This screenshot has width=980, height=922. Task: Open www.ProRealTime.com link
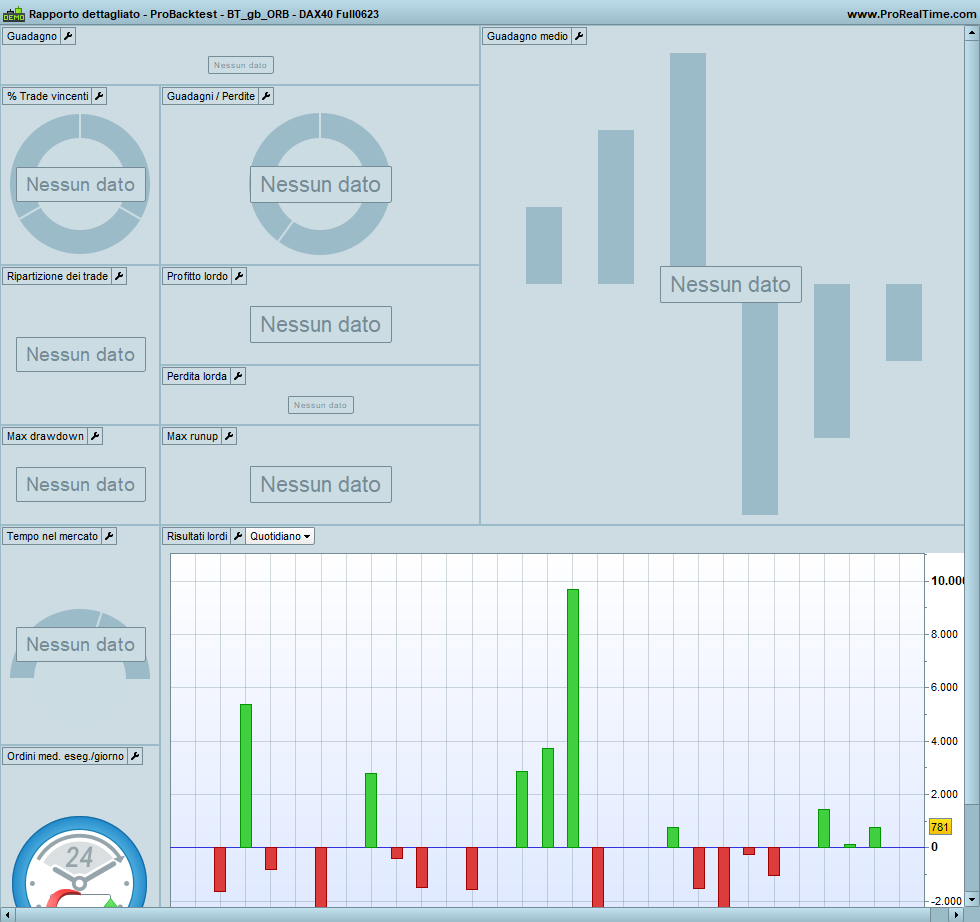pyautogui.click(x=911, y=14)
